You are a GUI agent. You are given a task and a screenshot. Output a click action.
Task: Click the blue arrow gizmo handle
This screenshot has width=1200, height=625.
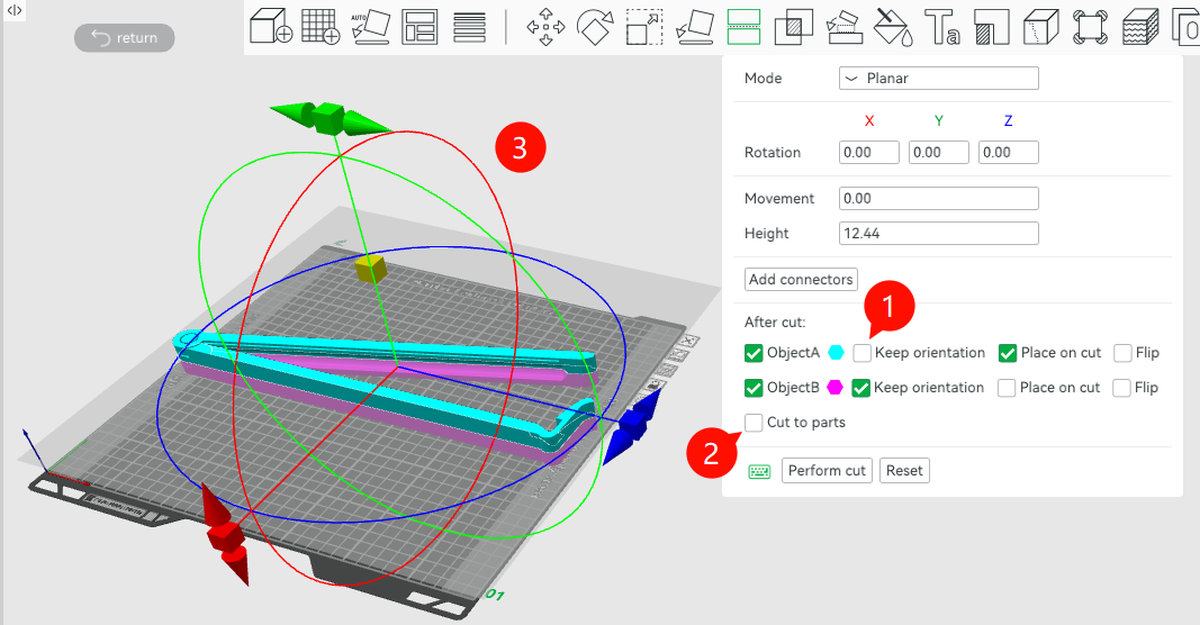(634, 426)
